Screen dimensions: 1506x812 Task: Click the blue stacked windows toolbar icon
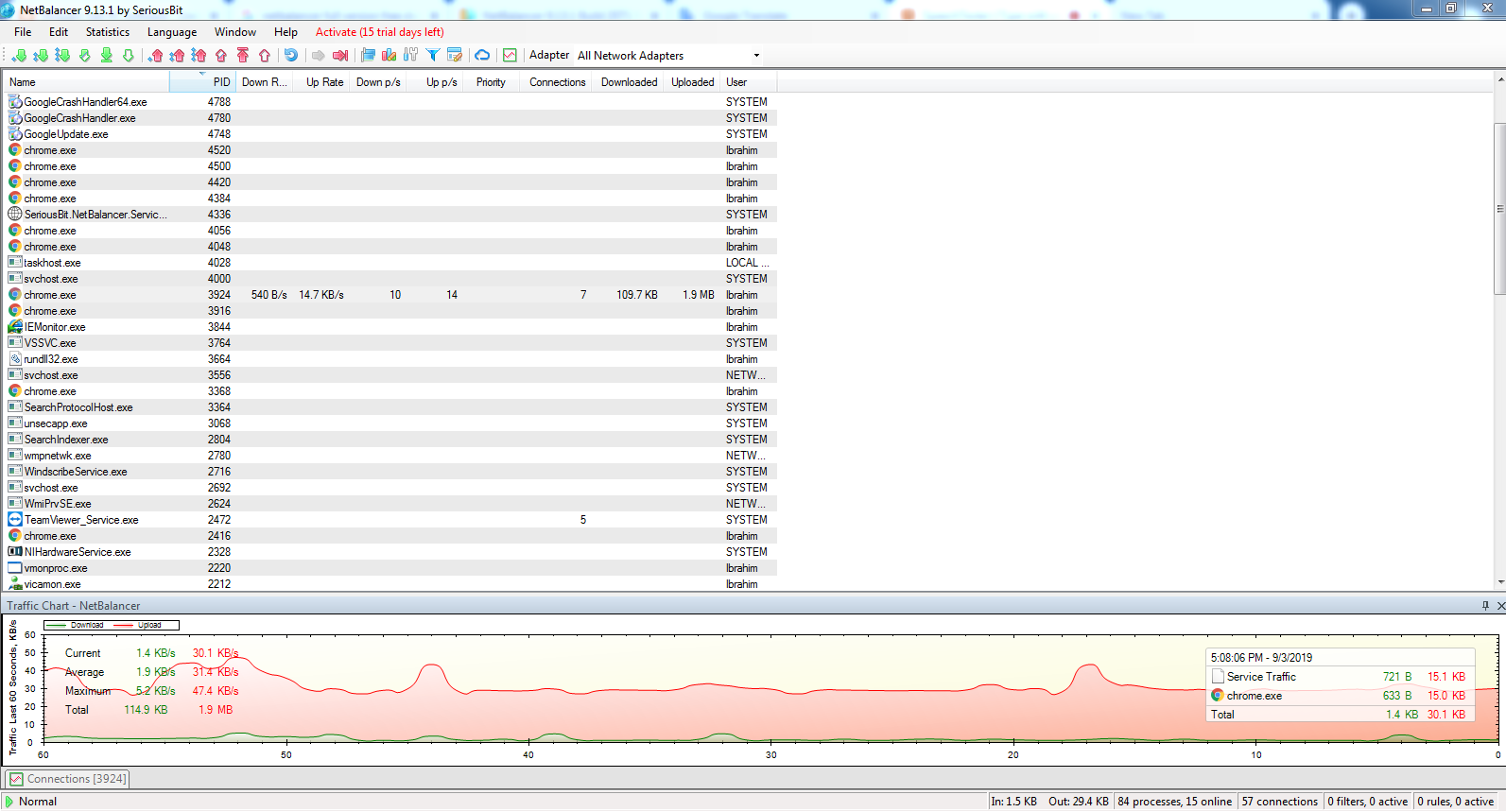point(368,56)
